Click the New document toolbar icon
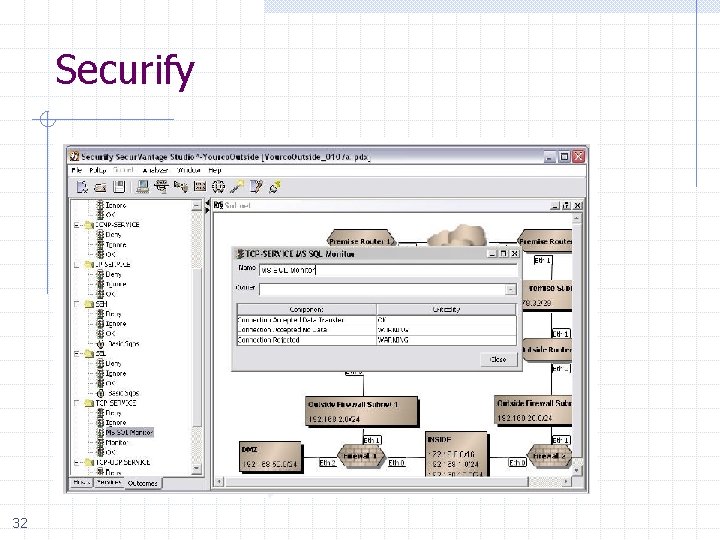Screen dimensions: 720x540 pyautogui.click(x=82, y=186)
